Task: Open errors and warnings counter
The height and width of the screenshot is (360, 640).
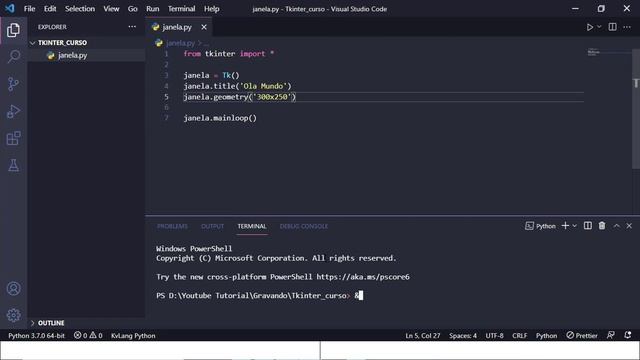Action: coord(88,336)
